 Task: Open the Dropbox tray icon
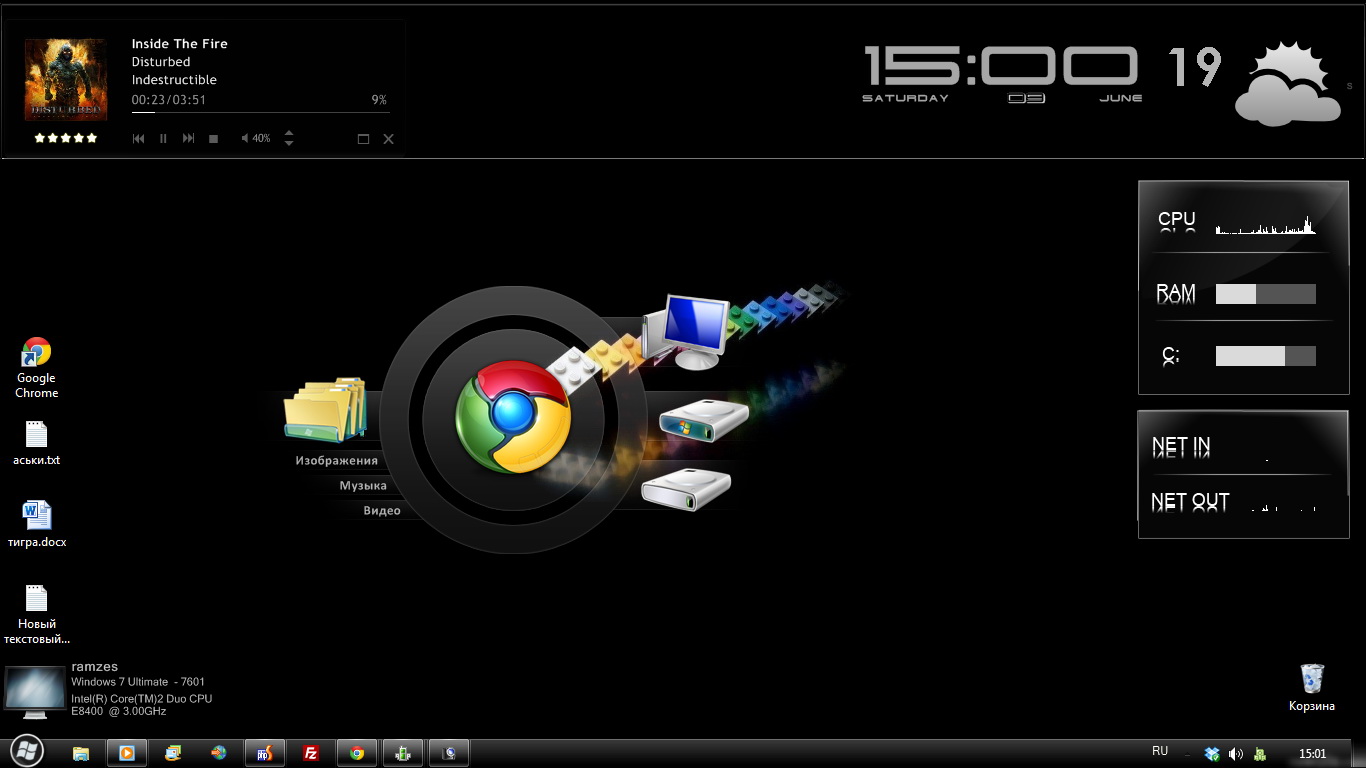coord(1213,754)
